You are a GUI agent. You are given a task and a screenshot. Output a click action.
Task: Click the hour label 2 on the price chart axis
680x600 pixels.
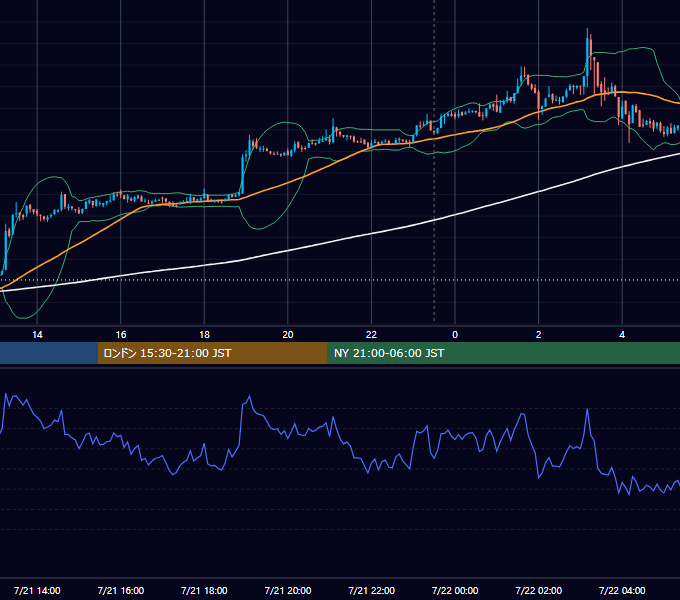539,335
